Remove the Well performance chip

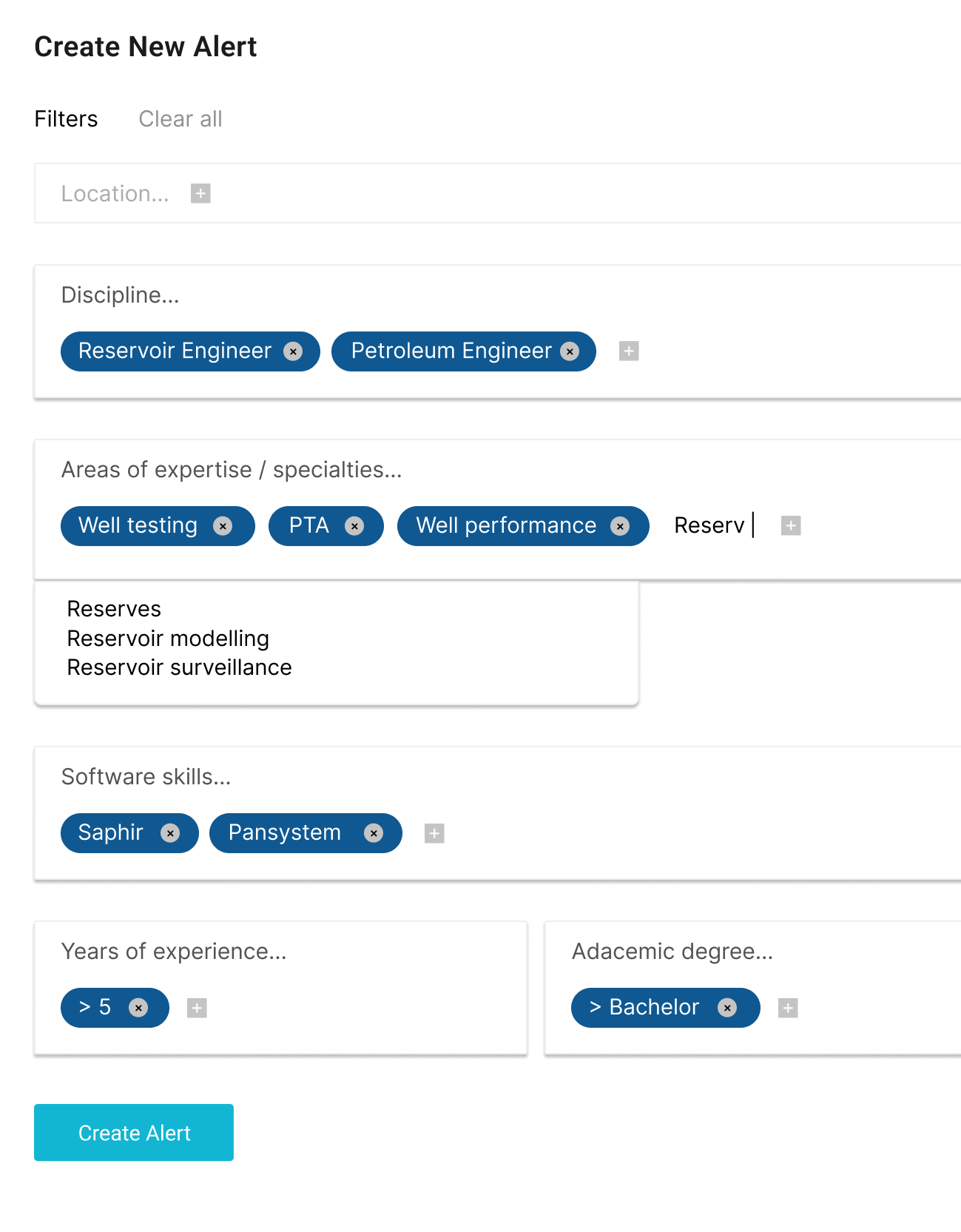[x=620, y=526]
